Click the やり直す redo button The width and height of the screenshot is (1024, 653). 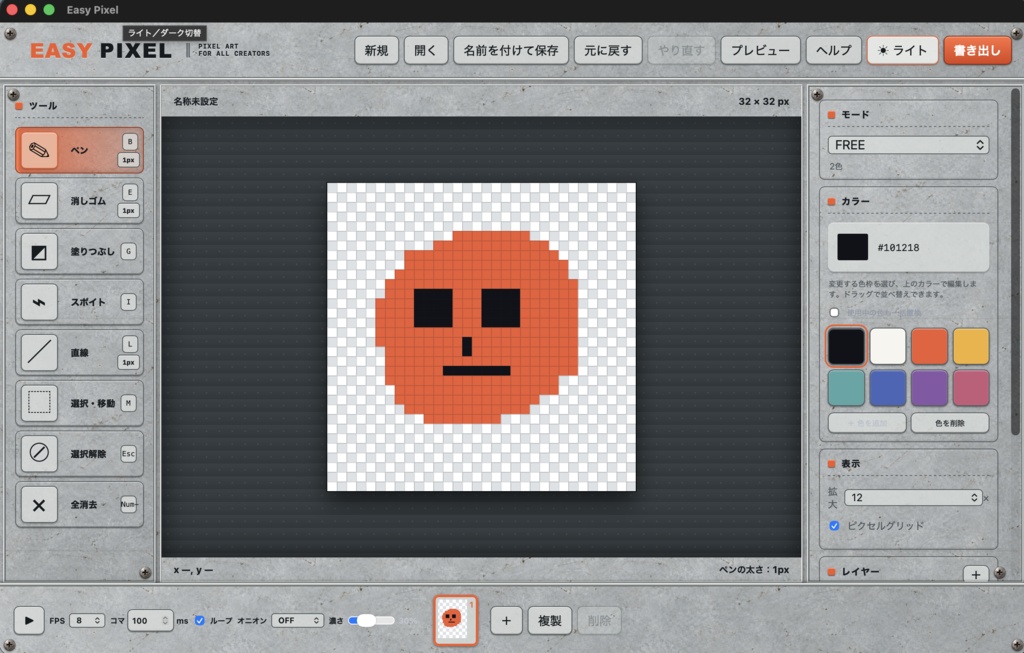coord(681,50)
